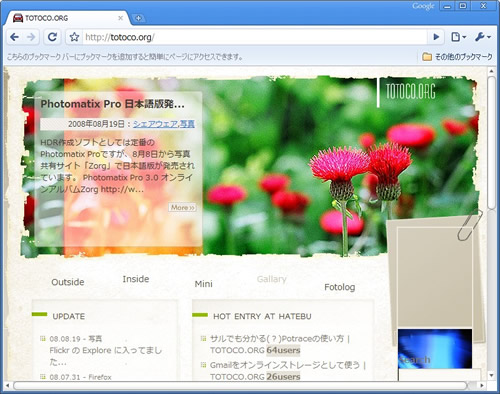Select the TOTOCO.ORG browser tab
The height and width of the screenshot is (394, 500).
click(x=67, y=18)
